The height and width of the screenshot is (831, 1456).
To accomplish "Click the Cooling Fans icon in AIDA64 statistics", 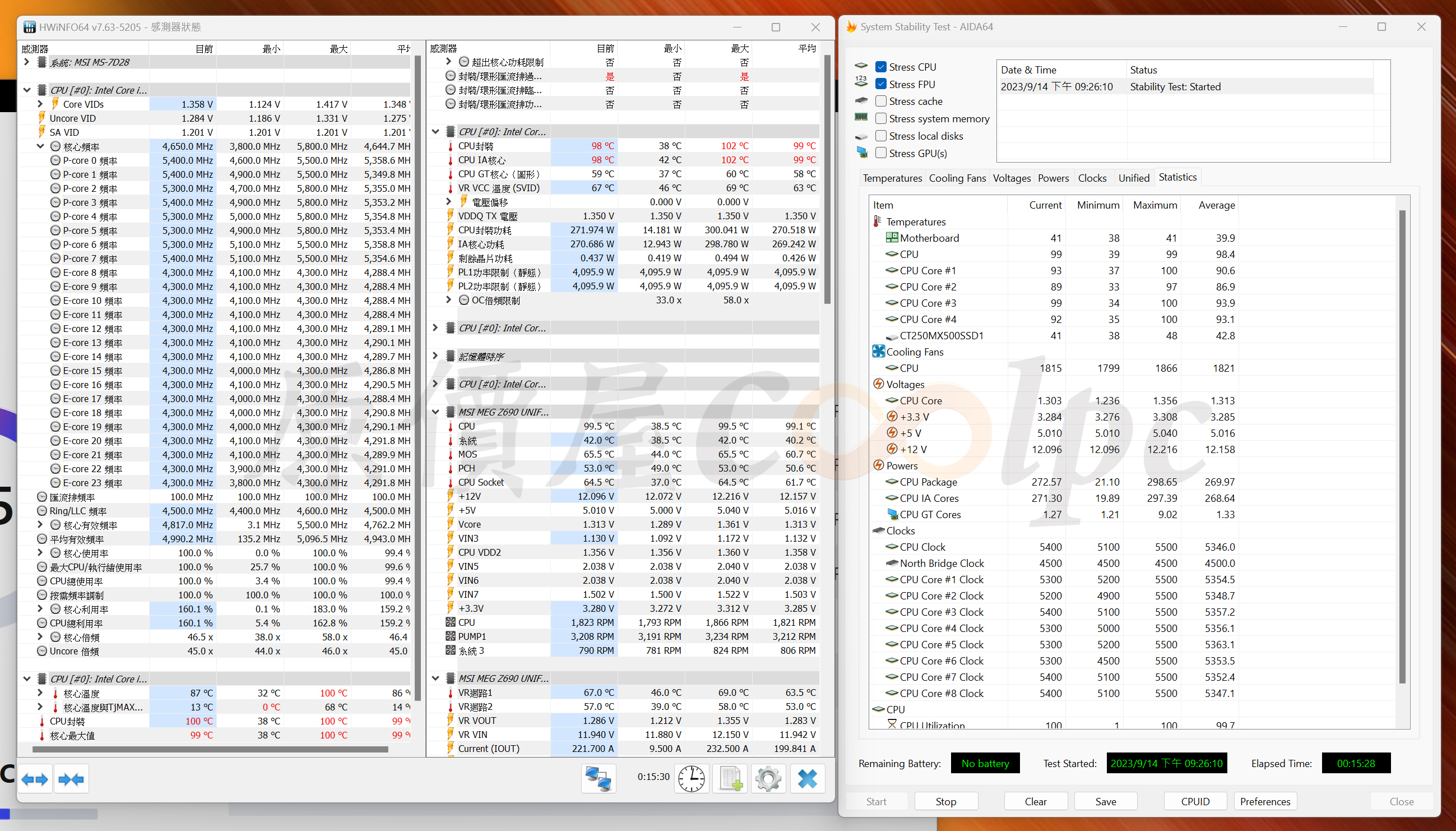I will click(x=878, y=352).
